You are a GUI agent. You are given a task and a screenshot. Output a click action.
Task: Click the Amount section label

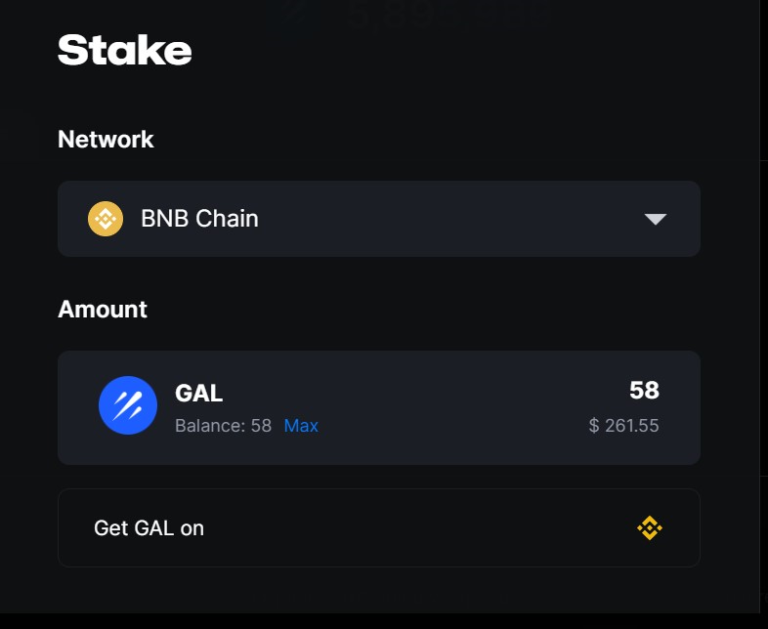tap(103, 309)
